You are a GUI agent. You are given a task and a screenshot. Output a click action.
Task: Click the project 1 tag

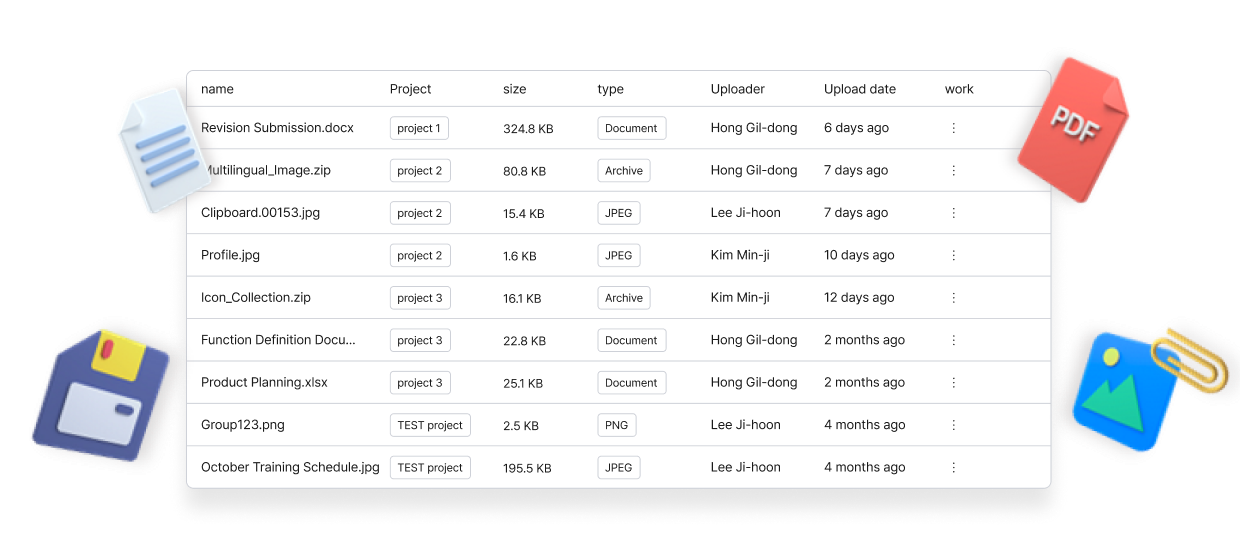[420, 128]
